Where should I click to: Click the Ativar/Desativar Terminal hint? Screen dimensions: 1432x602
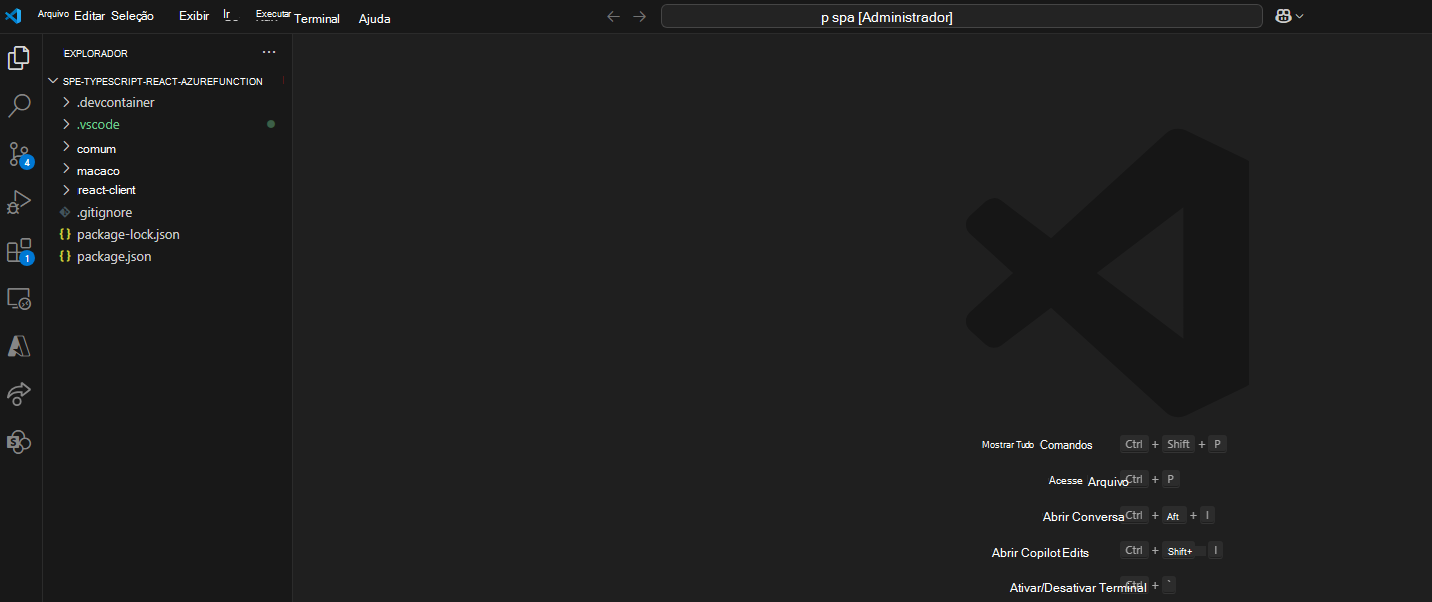tap(1078, 587)
